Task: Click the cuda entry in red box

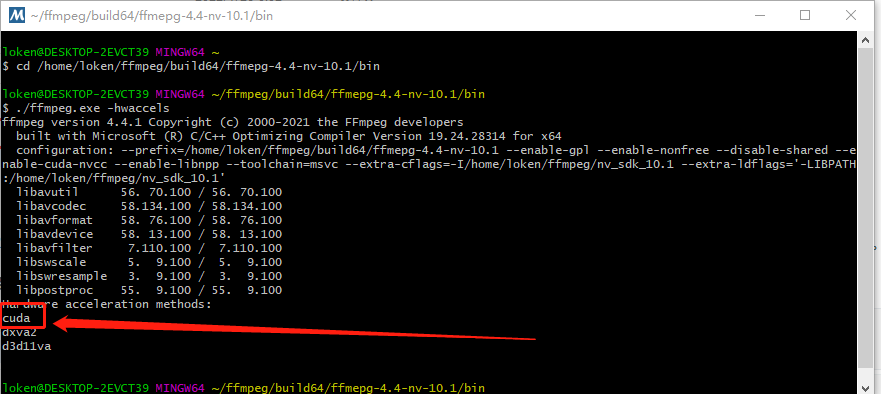Action: point(16,319)
